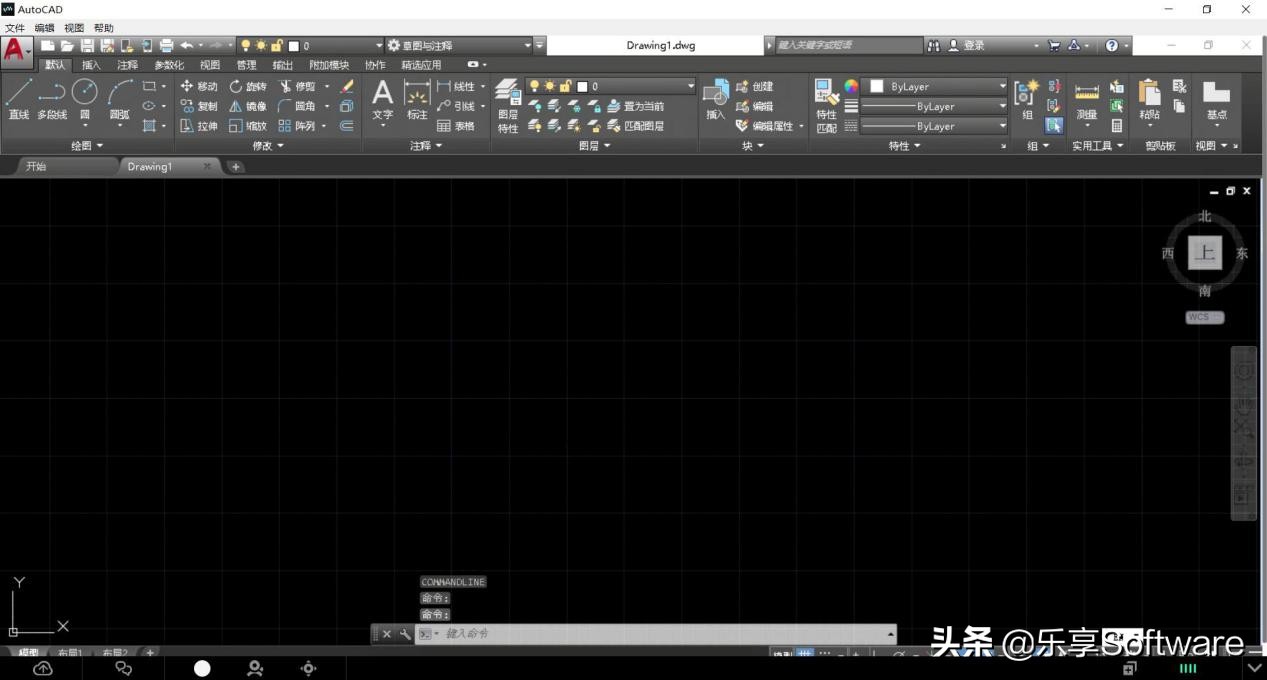Toggle the layer light bulb visibility icon
1267x680 pixels.
pyautogui.click(x=533, y=86)
